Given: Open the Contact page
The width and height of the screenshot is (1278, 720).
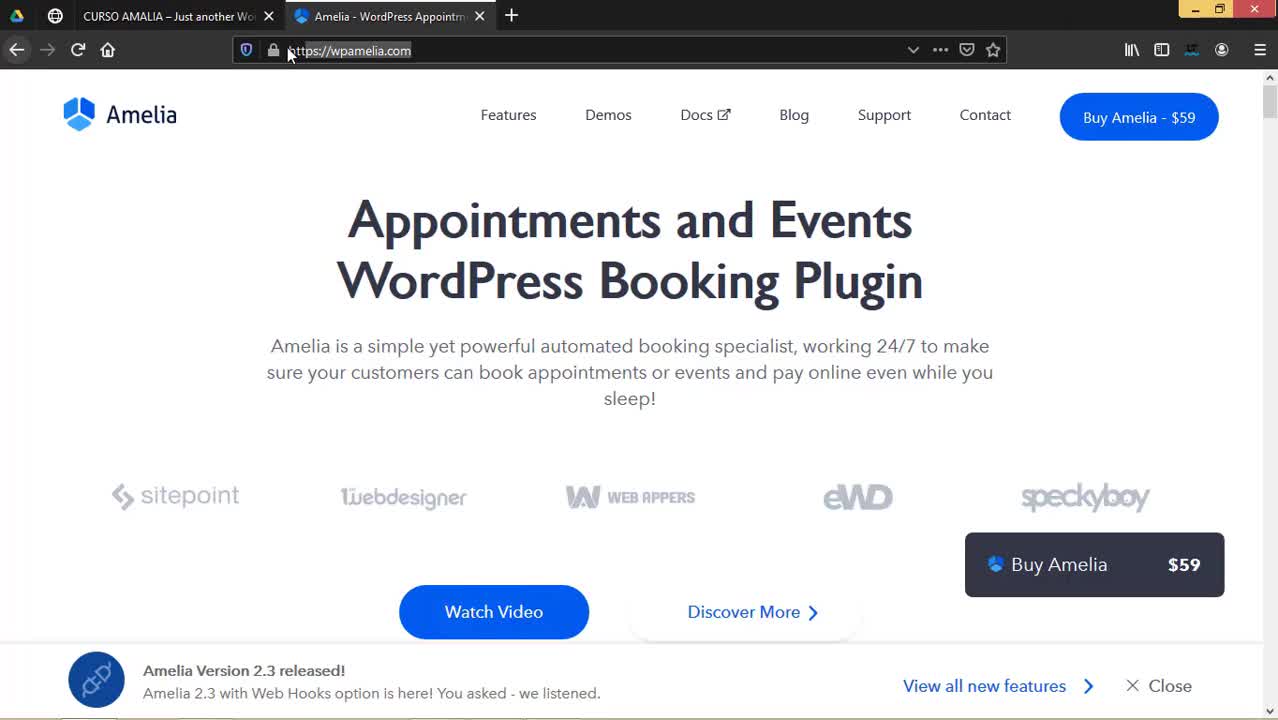Looking at the screenshot, I should pyautogui.click(x=985, y=115).
